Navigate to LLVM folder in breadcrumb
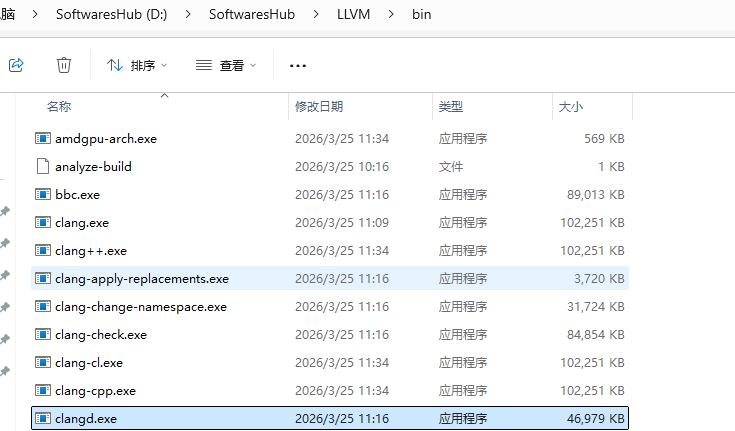 [353, 15]
